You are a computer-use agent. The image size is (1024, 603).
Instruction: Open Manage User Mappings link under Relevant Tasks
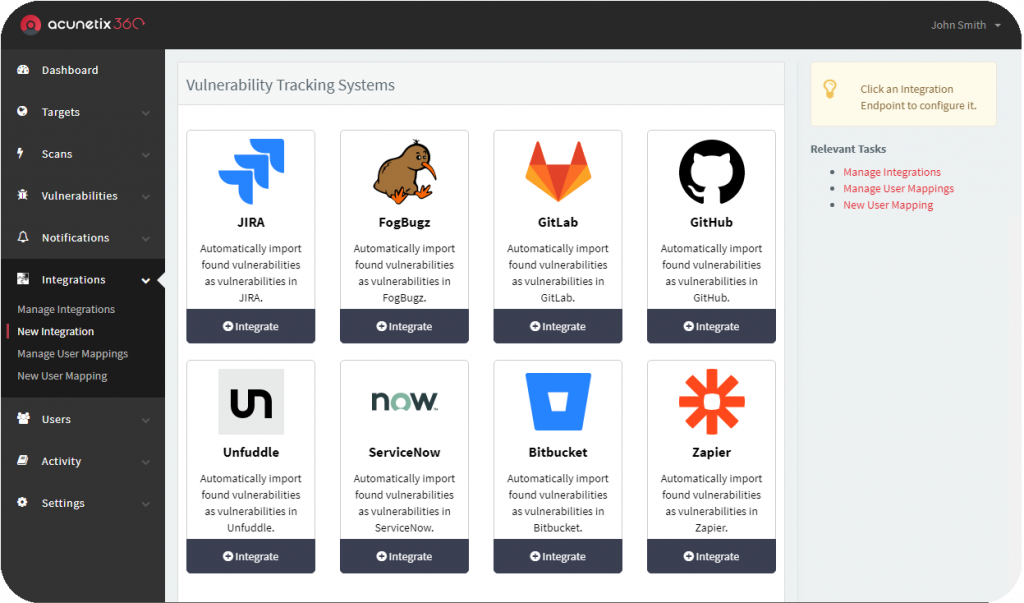pyautogui.click(x=898, y=188)
